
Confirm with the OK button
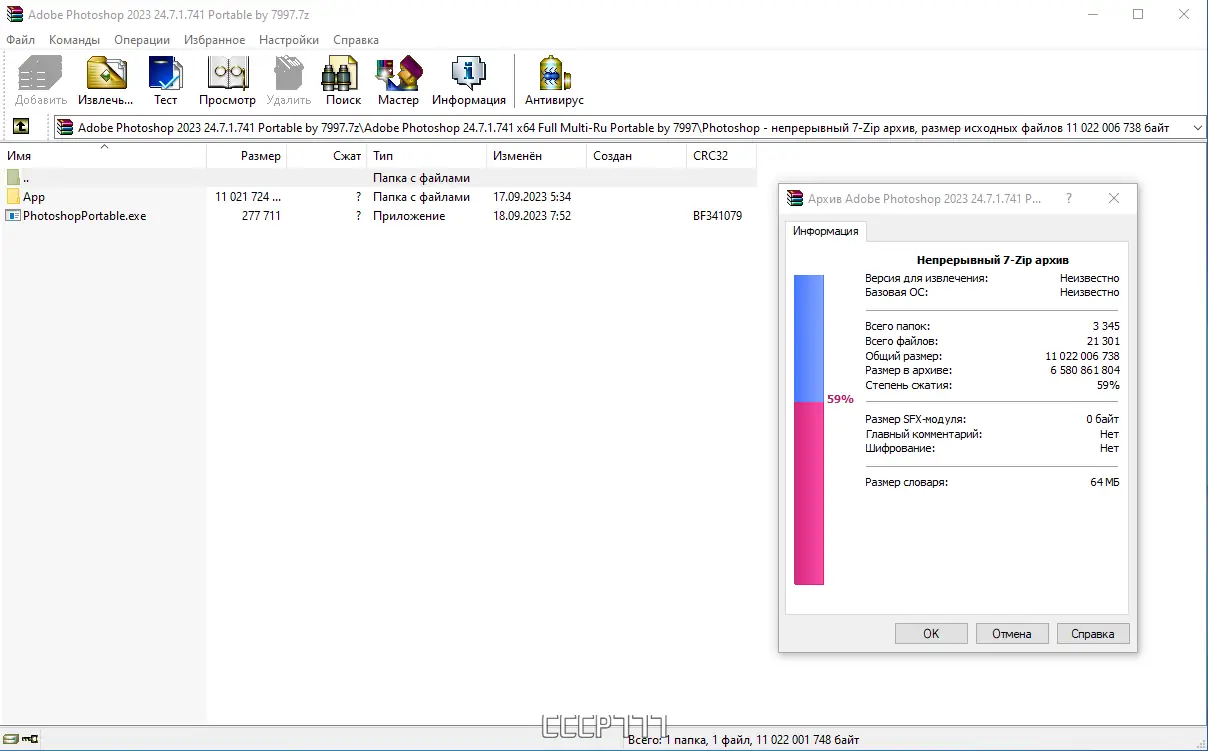tap(930, 633)
